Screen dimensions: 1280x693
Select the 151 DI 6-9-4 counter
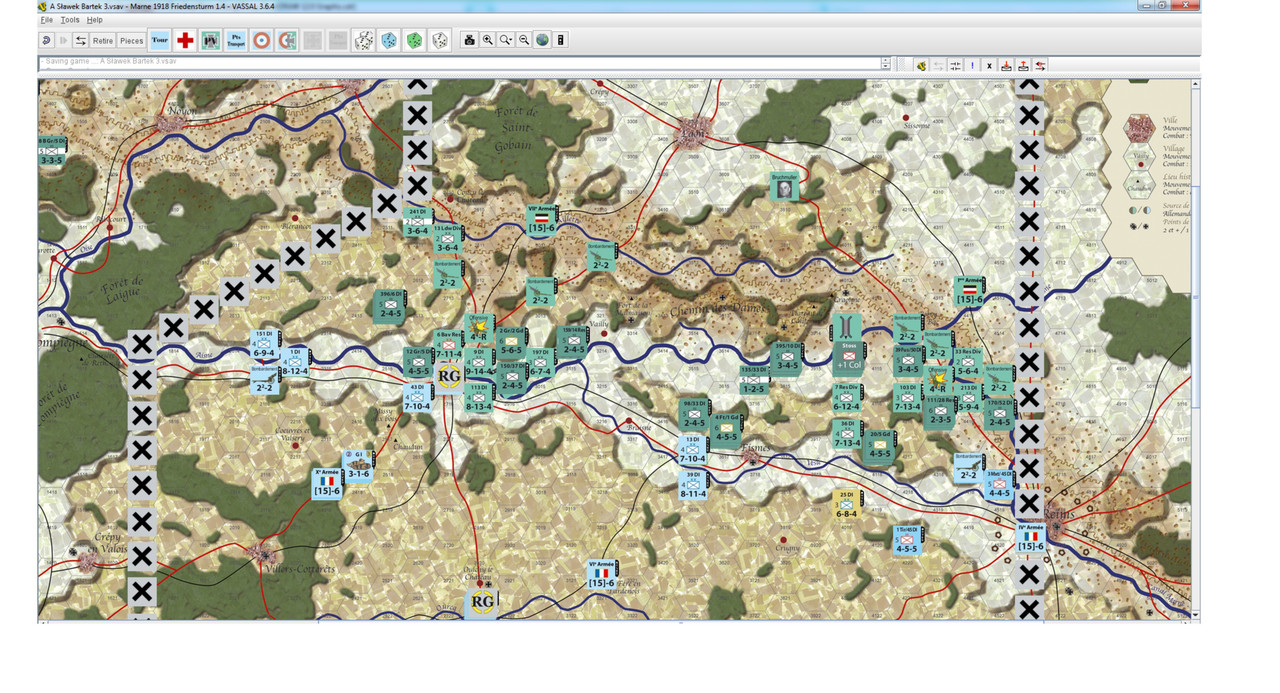click(264, 344)
